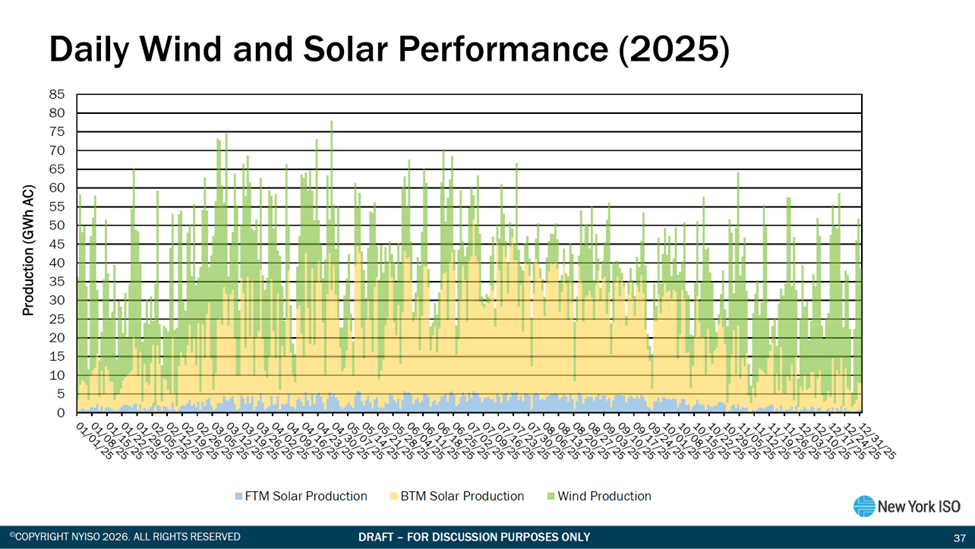This screenshot has height=549, width=975.
Task: Click the 0 value on the y-axis
Action: coord(62,413)
